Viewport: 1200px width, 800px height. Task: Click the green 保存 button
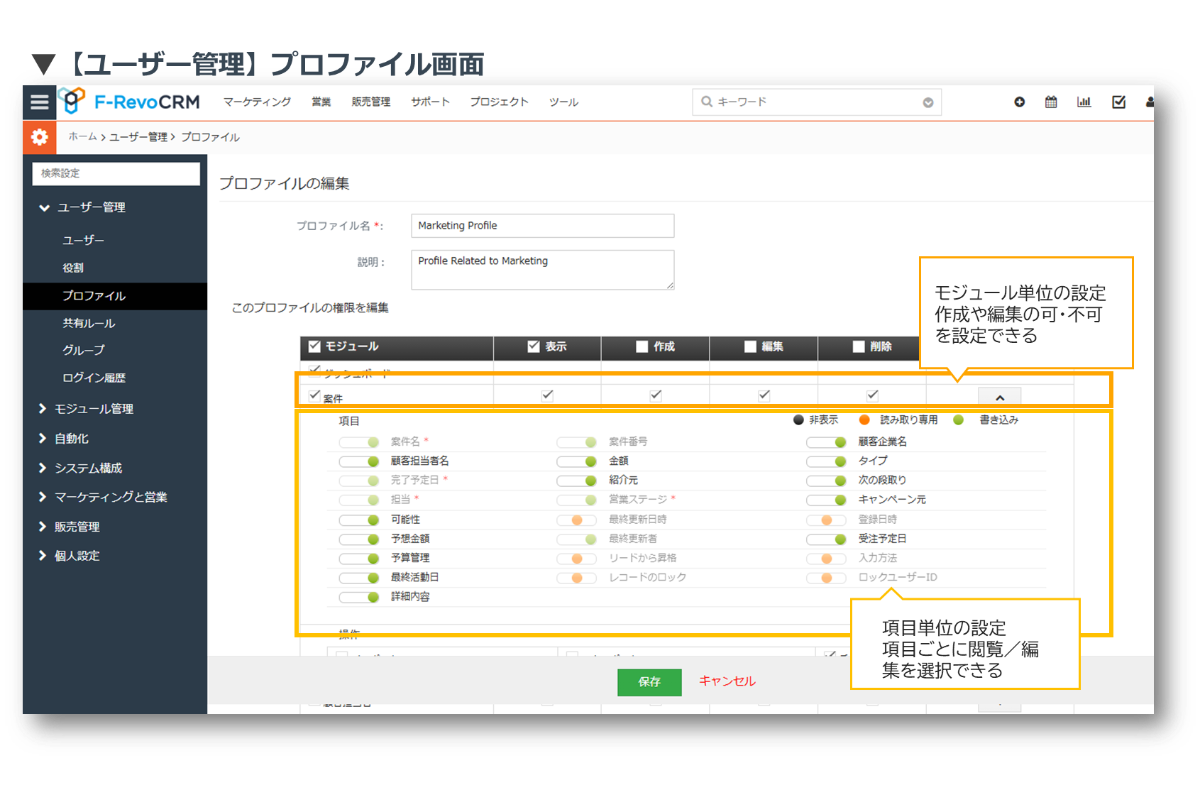coord(649,682)
